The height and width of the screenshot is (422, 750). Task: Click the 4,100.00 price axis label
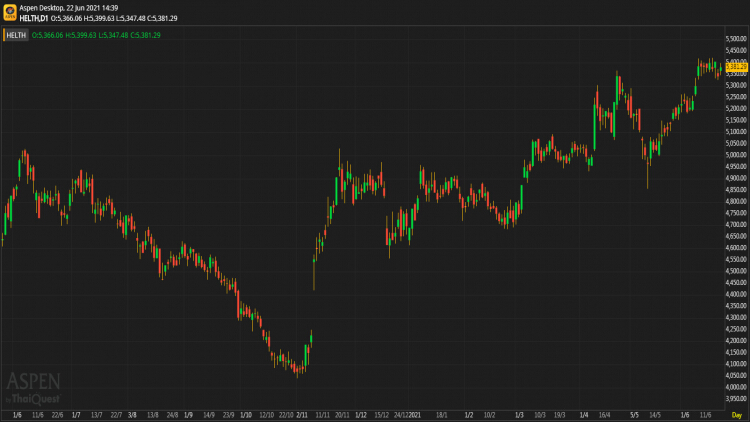point(736,364)
